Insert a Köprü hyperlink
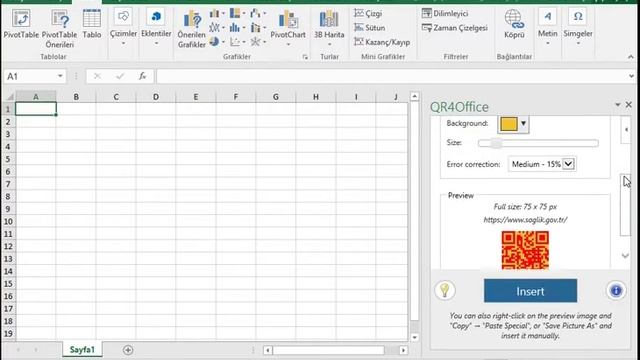Image resolution: width=640 pixels, height=360 pixels. pos(514,24)
